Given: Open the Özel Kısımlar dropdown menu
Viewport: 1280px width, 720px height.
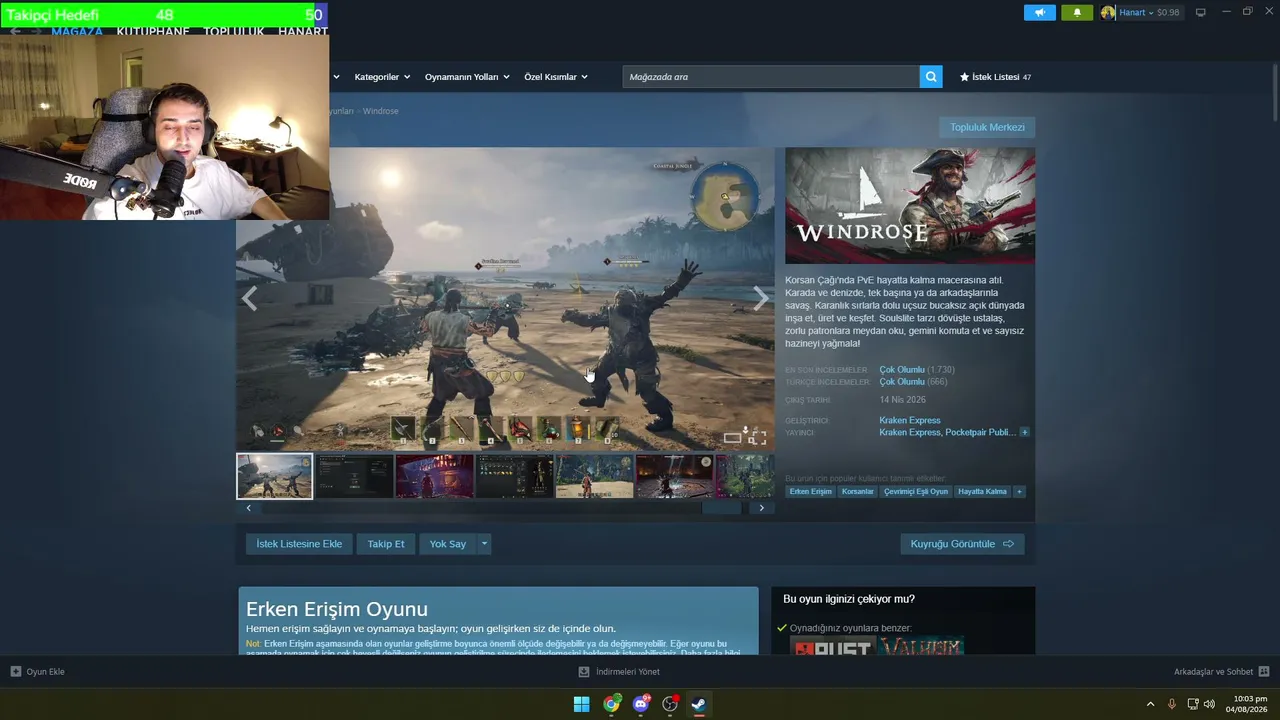Looking at the screenshot, I should (556, 77).
